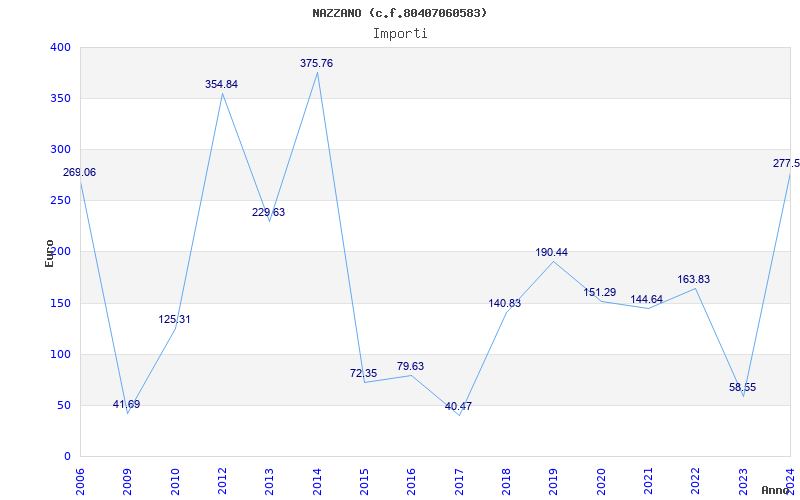Select data label 41.69
Viewport: 800px width, 500px height.
[x=127, y=405]
